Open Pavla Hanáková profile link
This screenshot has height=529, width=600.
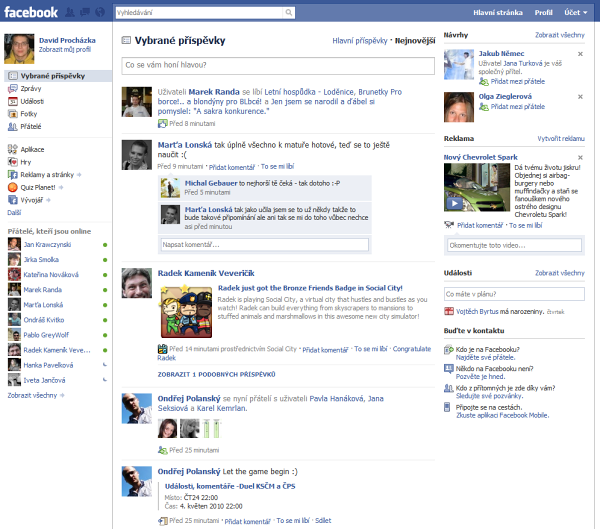point(336,399)
